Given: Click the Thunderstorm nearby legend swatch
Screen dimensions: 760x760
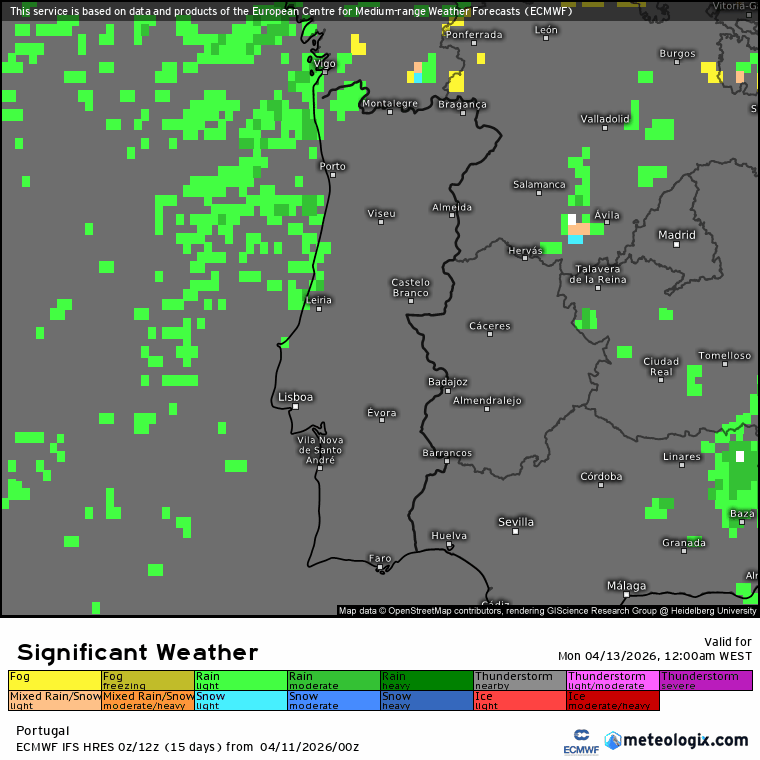Looking at the screenshot, I should (520, 681).
